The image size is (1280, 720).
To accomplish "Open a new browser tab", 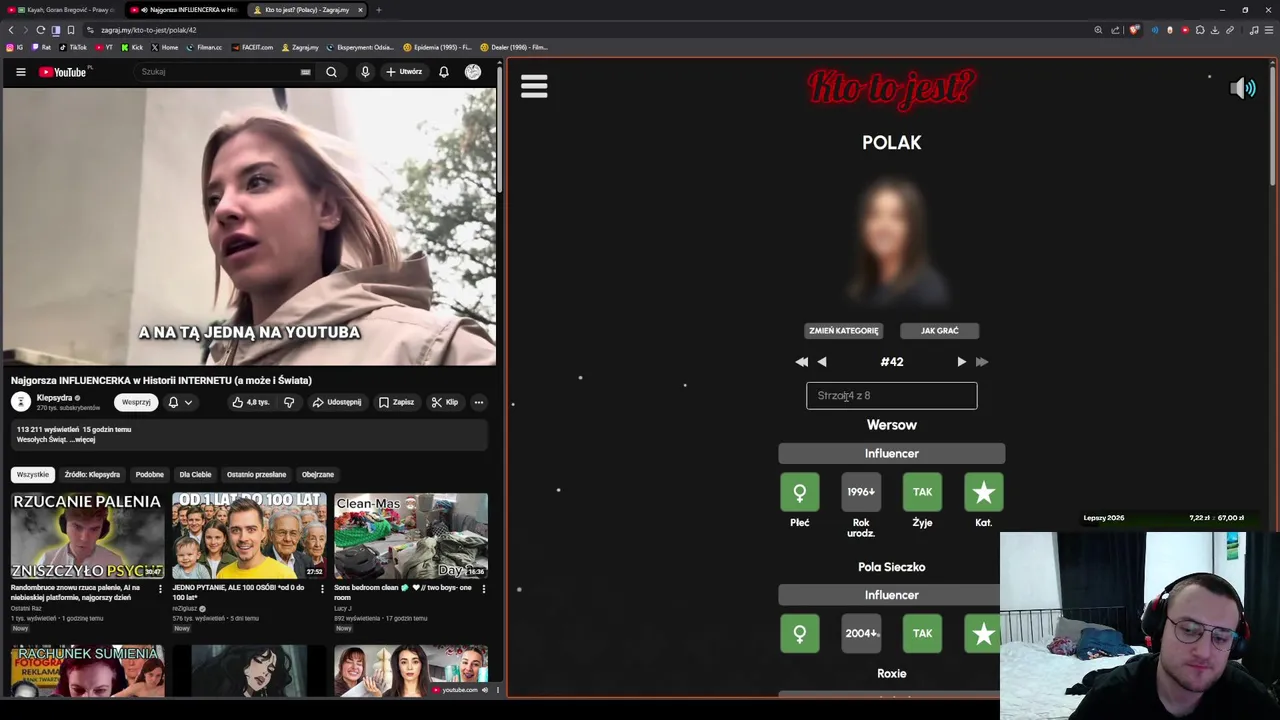I will (x=378, y=10).
